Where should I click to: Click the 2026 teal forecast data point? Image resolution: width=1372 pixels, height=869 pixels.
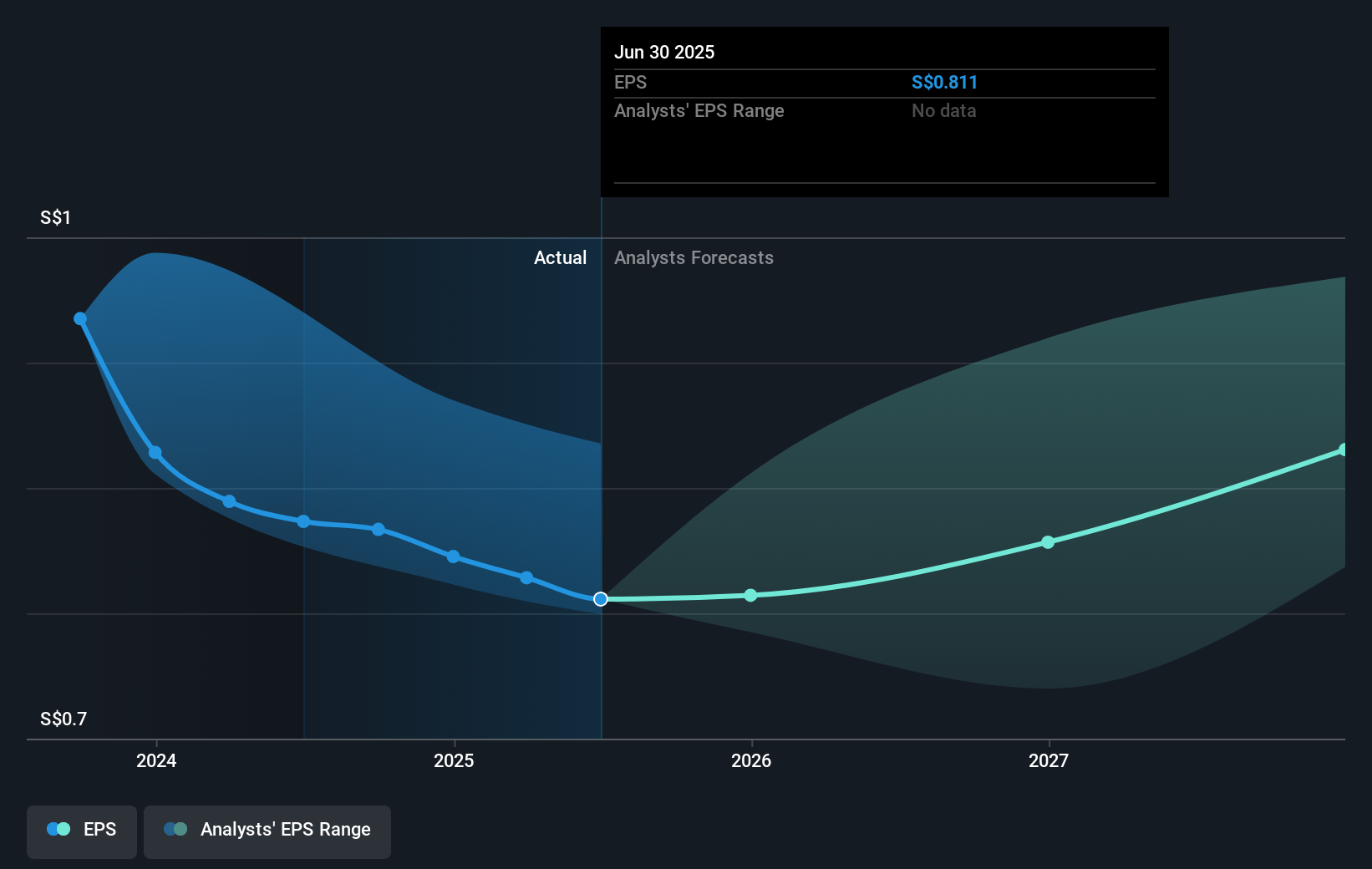tap(750, 595)
